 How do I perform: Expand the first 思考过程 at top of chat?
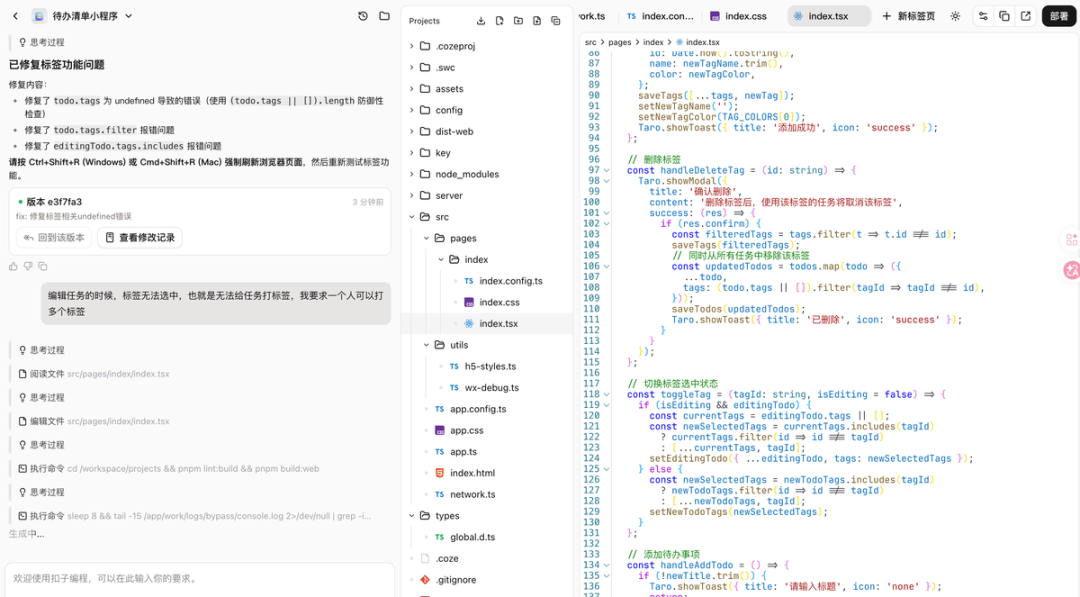[x=41, y=42]
